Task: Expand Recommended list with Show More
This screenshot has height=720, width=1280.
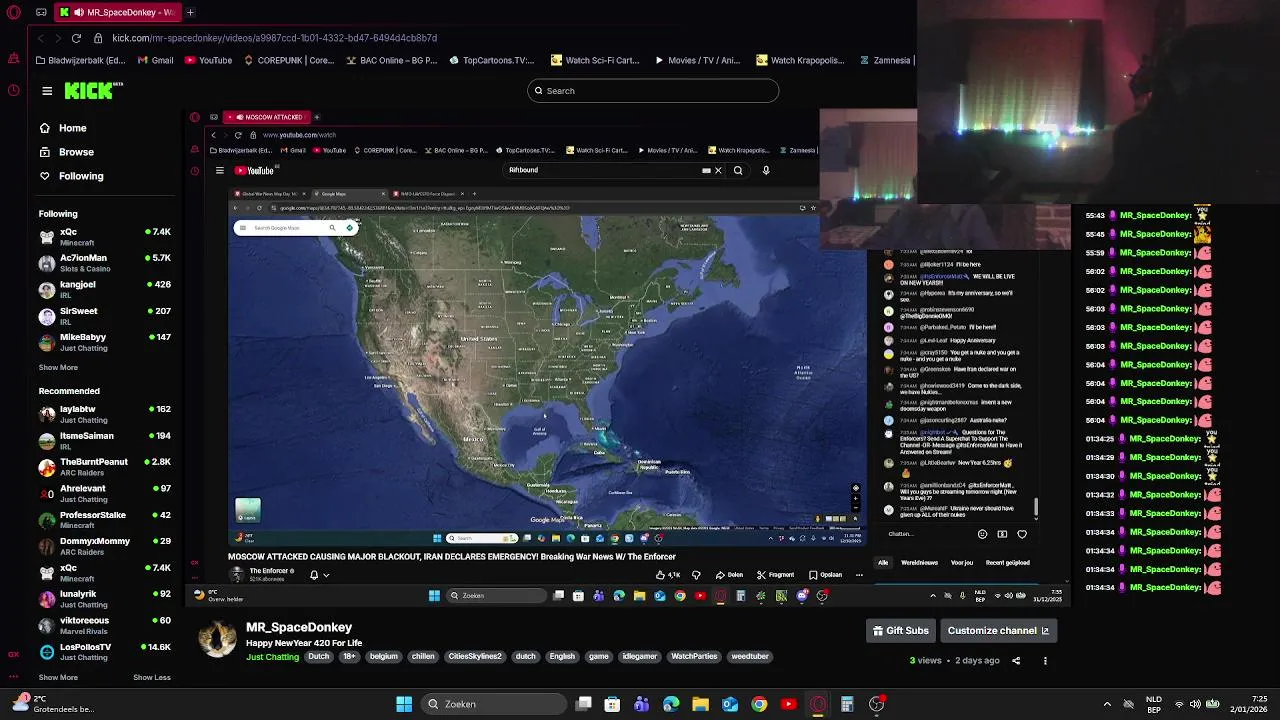Action: pyautogui.click(x=58, y=677)
